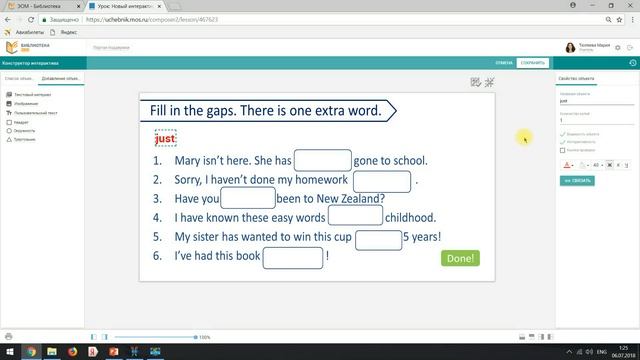Open the text color dropdown arrow

click(x=573, y=165)
